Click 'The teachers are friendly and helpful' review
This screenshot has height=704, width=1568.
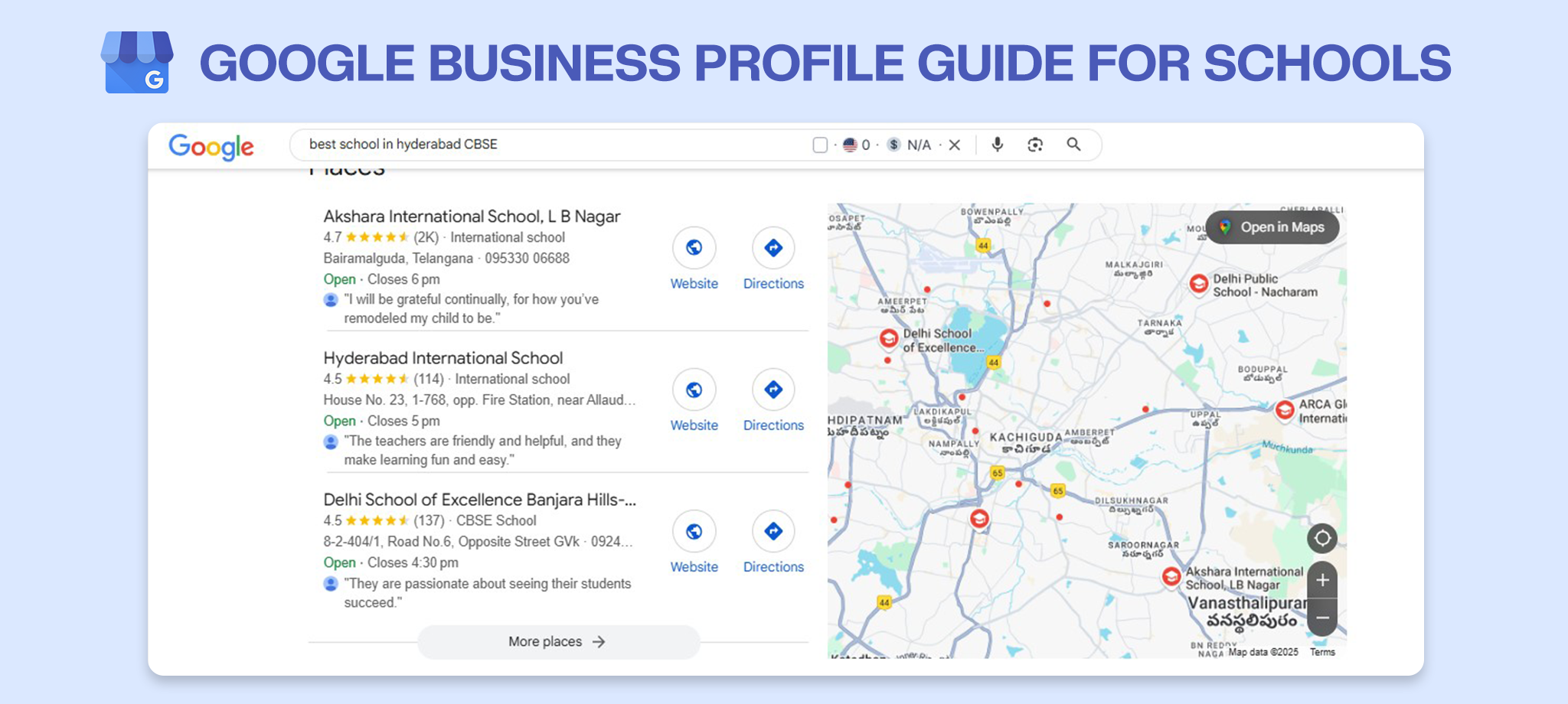[482, 451]
